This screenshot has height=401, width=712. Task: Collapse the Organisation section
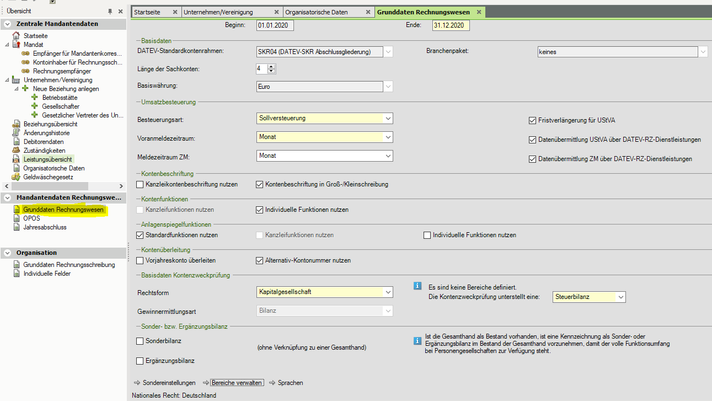point(8,253)
